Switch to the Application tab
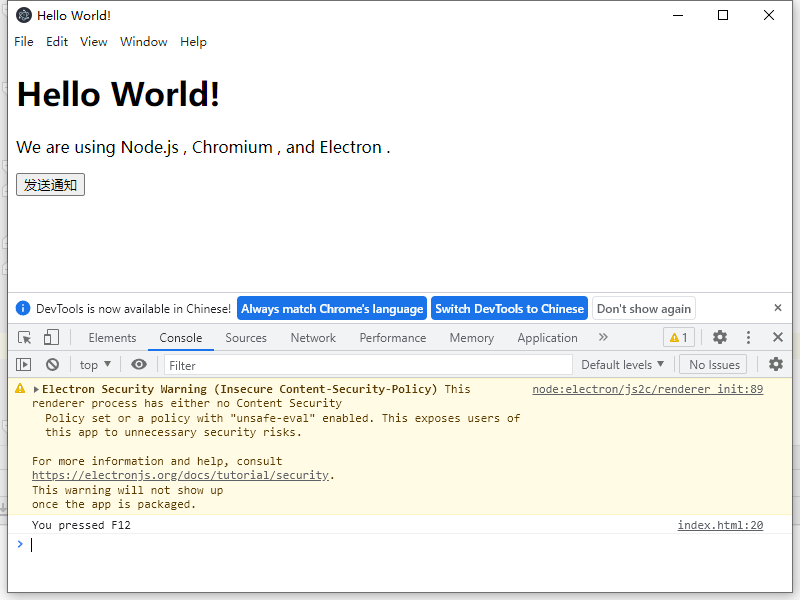The height and width of the screenshot is (600, 800). coord(547,338)
